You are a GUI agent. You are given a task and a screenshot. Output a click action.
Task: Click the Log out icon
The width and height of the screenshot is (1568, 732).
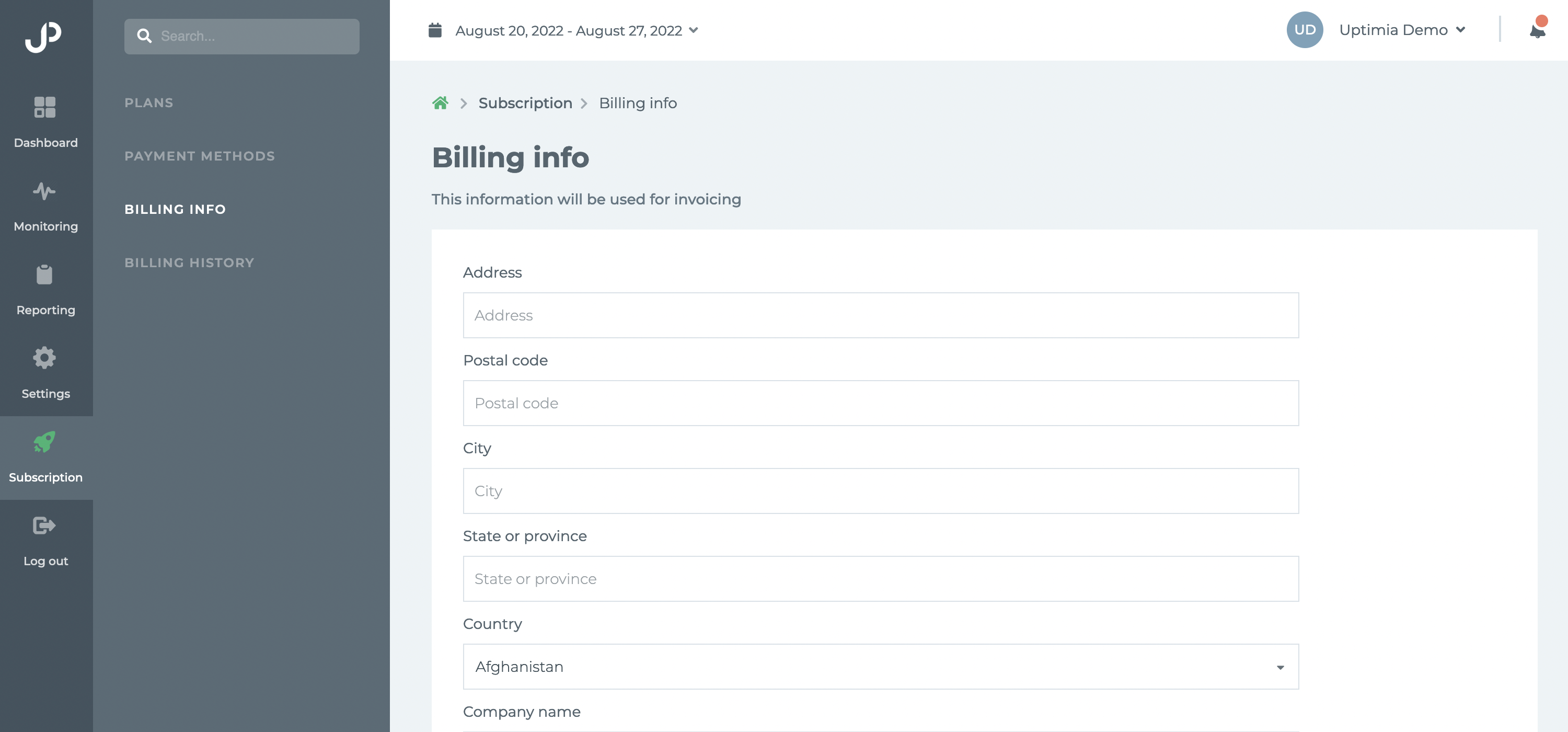tap(44, 525)
